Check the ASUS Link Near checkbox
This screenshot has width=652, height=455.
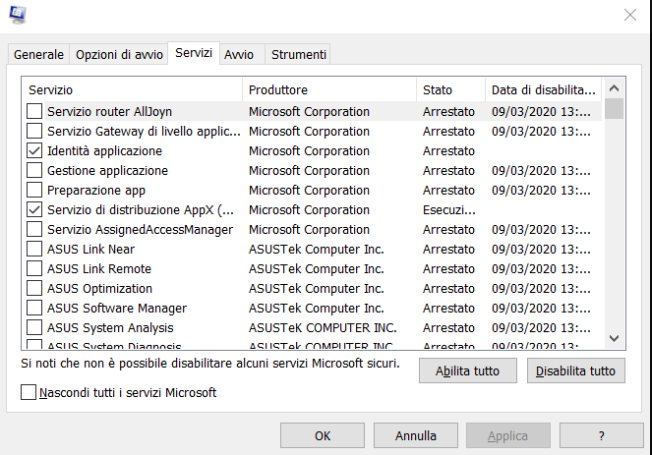[34, 249]
